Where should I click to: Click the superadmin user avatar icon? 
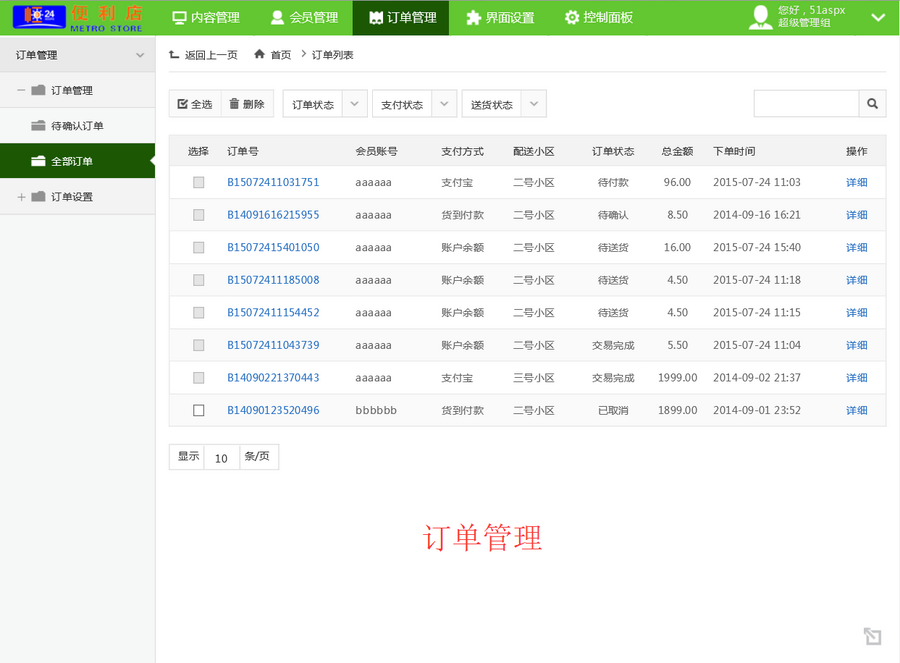[x=762, y=17]
